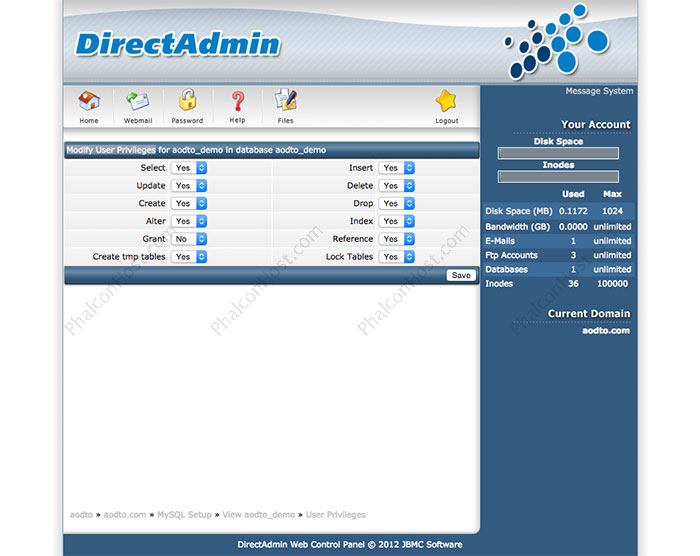This screenshot has width=700, height=556.
Task: Click the Databases row label
Action: tap(506, 270)
